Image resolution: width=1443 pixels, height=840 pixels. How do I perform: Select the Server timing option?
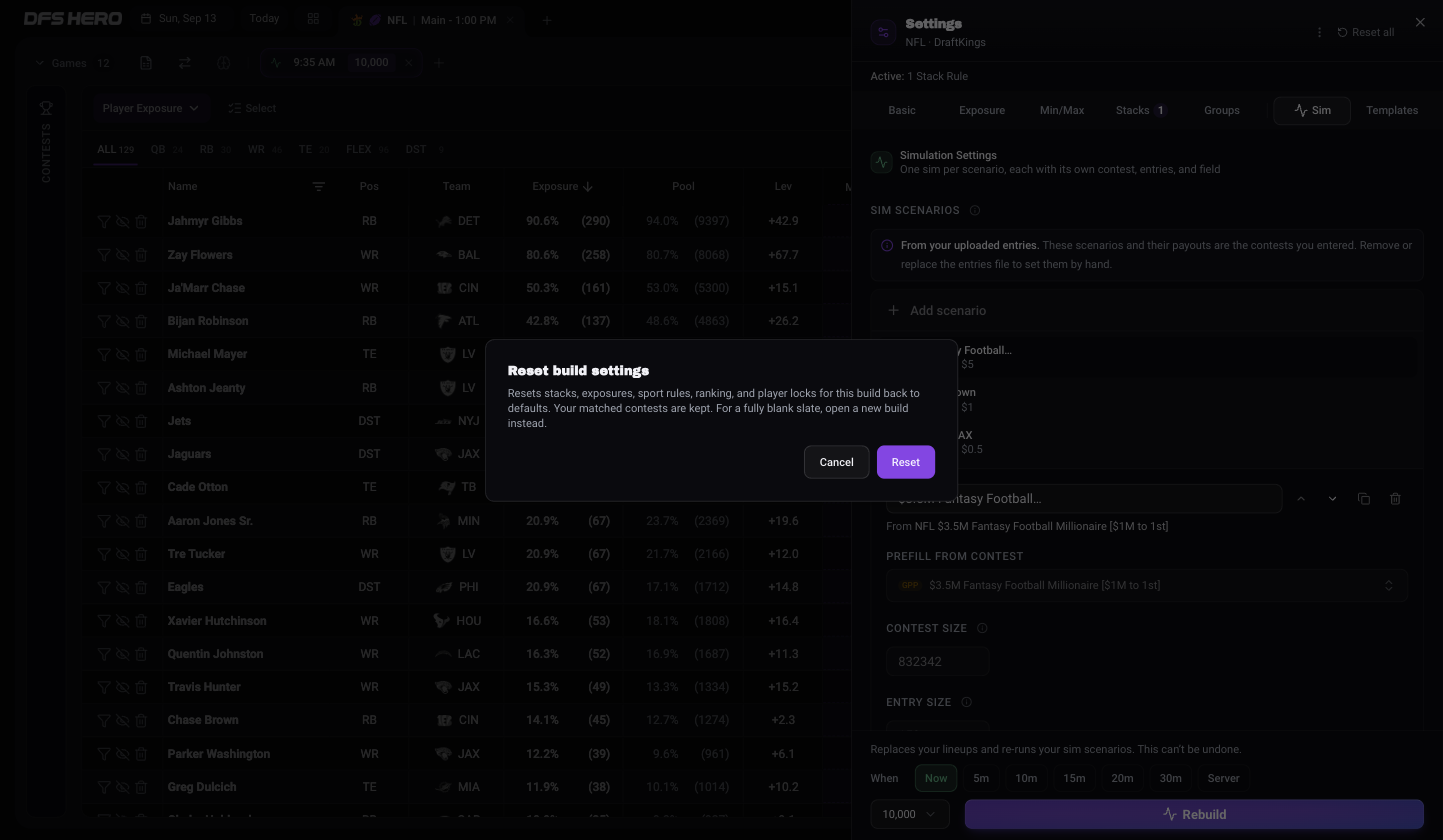1223,778
